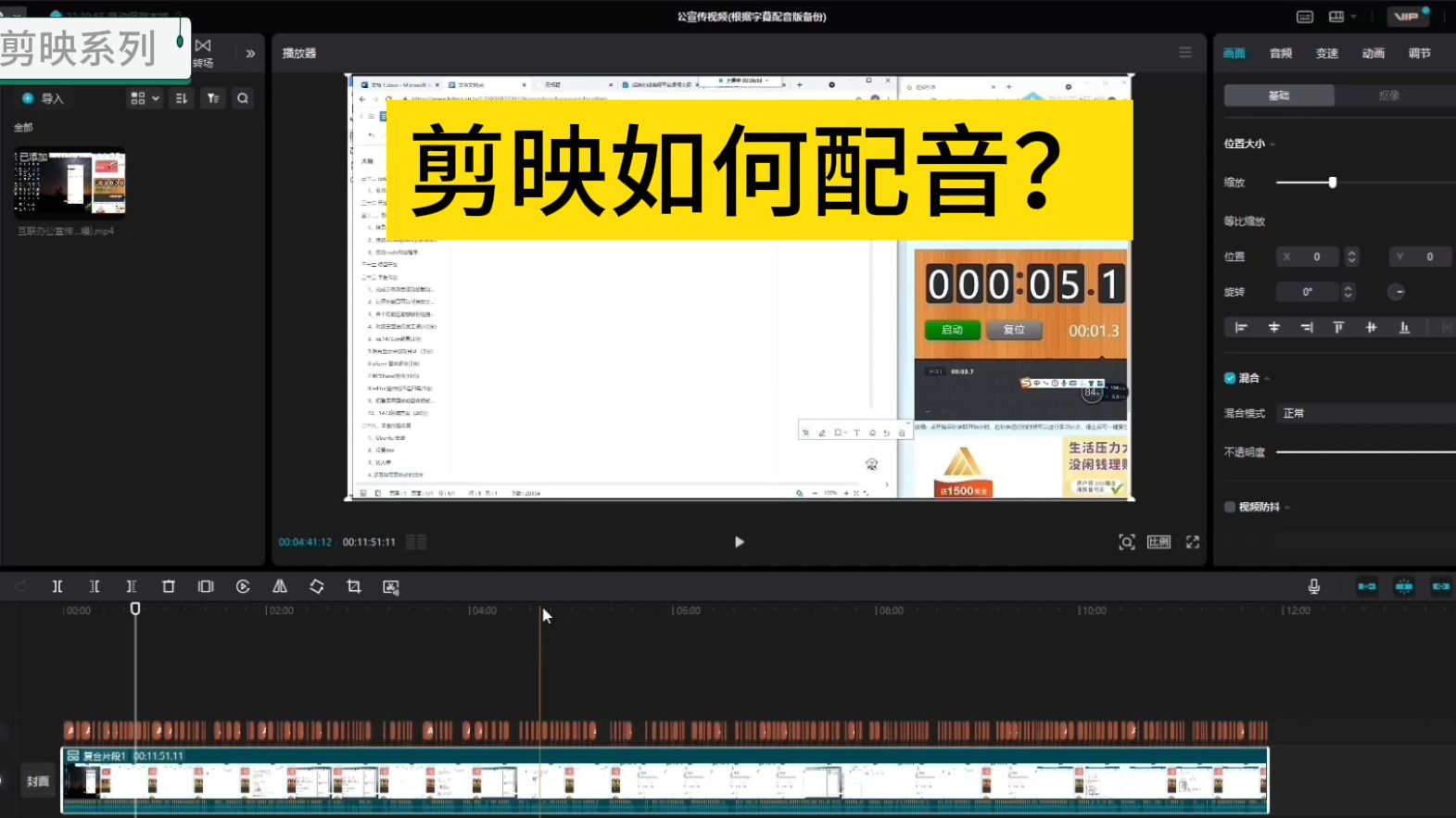Toggle auto snapping icon in timeline
The image size is (1456, 818).
tap(1404, 586)
